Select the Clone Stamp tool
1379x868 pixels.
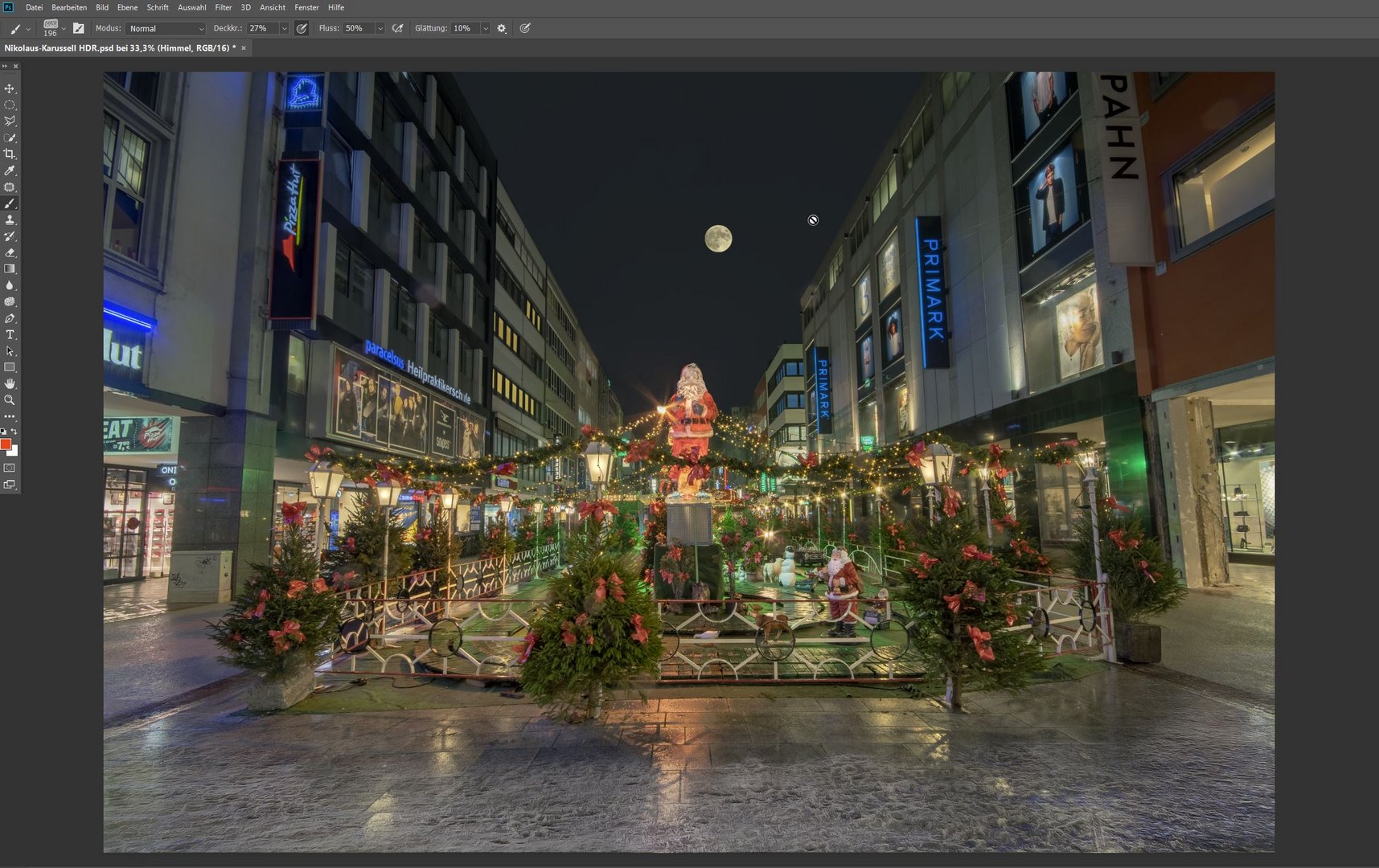(x=10, y=220)
